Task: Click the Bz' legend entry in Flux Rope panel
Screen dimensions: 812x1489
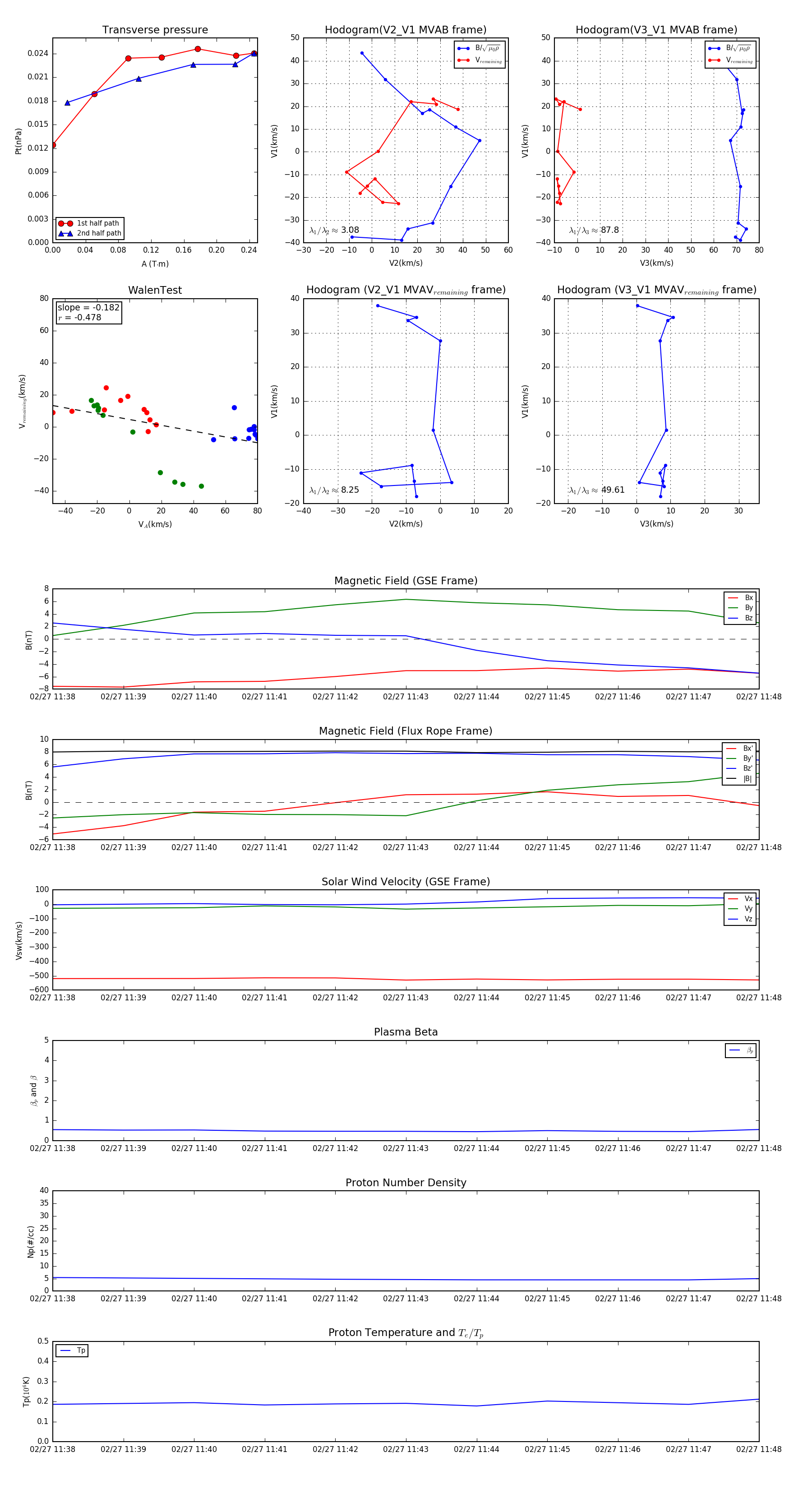Action: point(740,768)
